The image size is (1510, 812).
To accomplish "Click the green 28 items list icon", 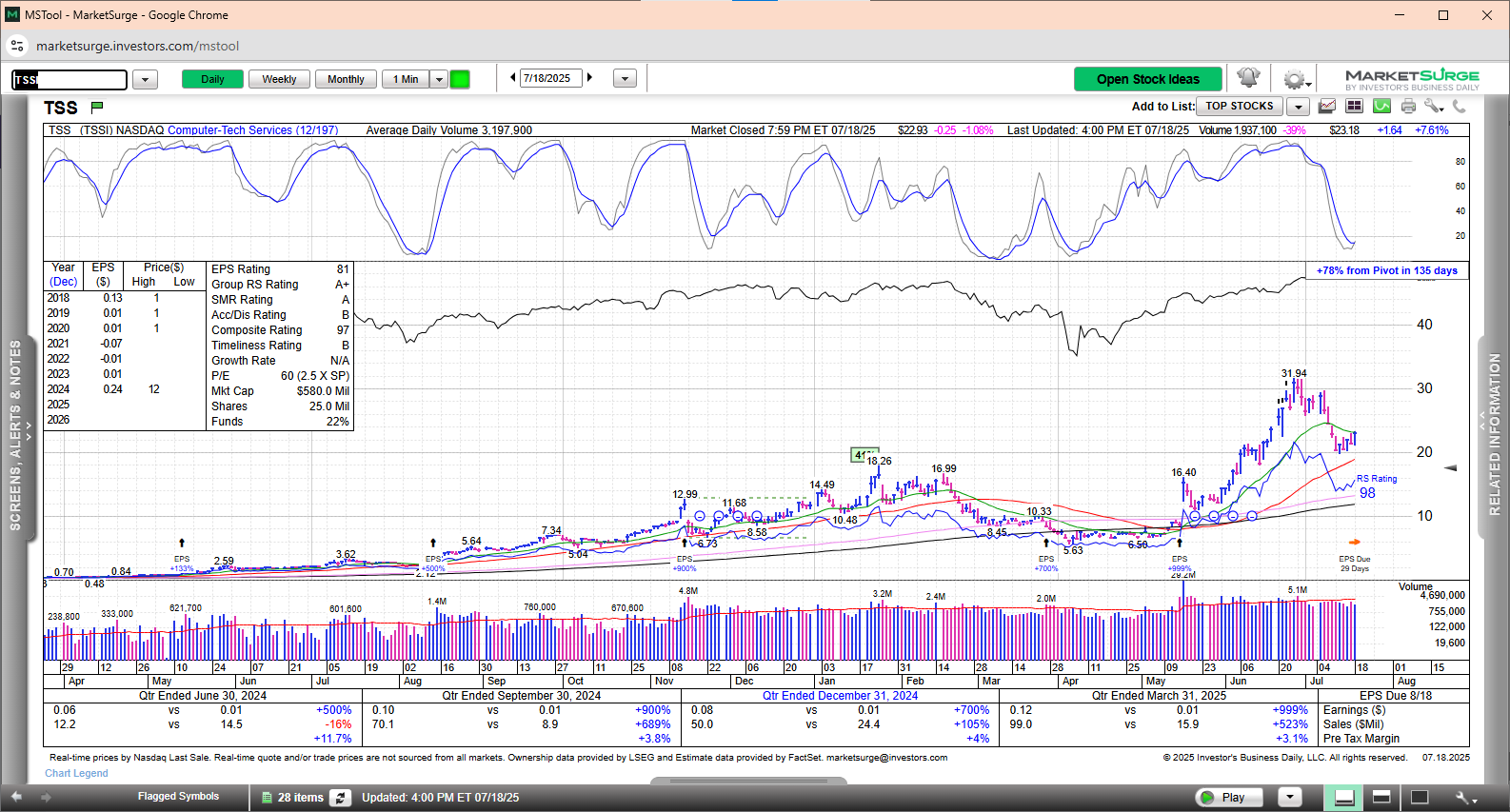I will [268, 798].
